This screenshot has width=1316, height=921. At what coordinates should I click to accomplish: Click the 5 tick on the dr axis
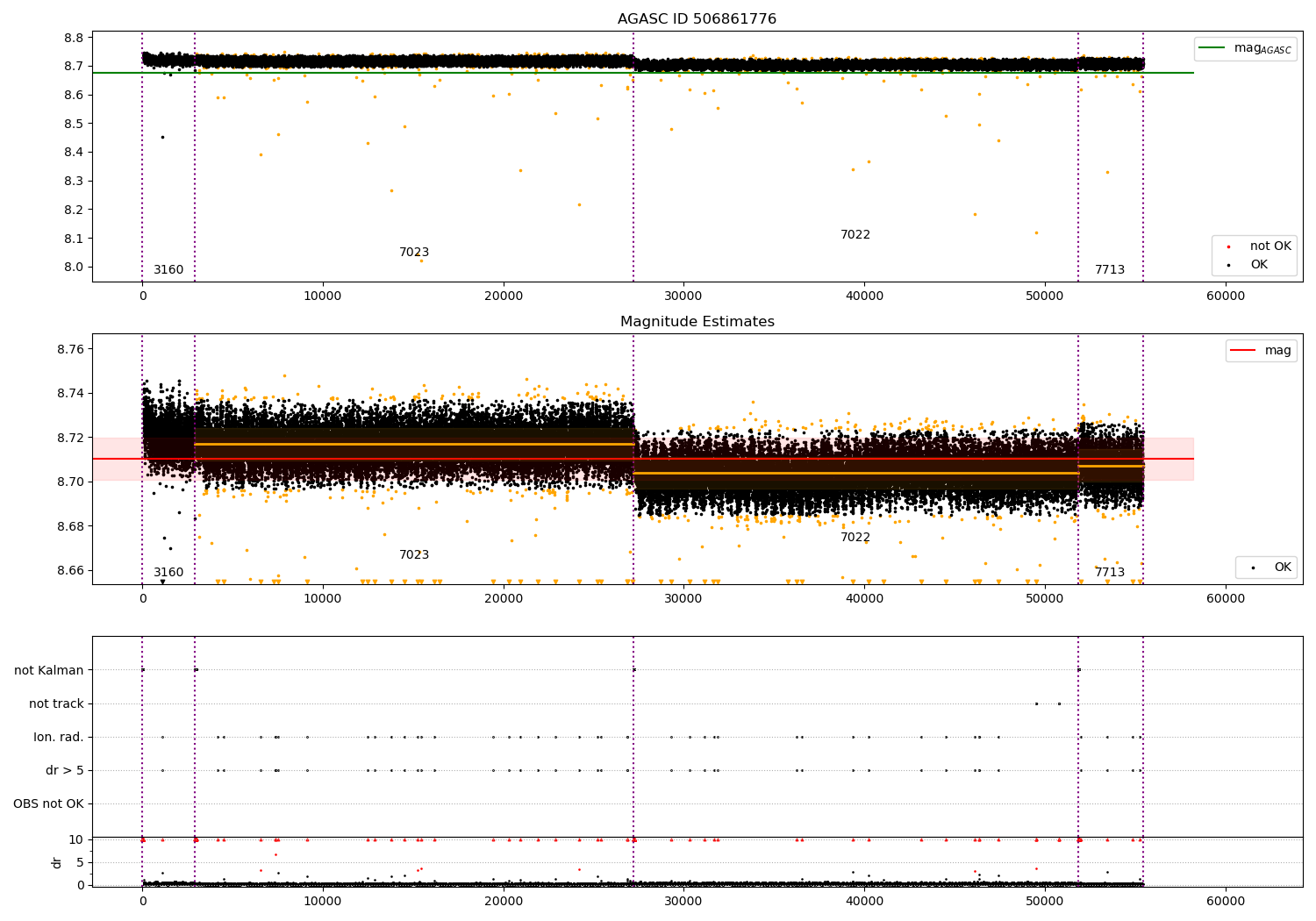(80, 863)
